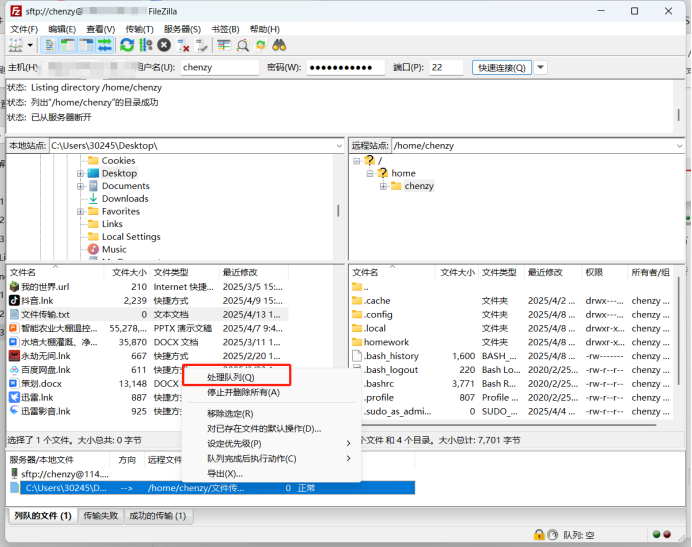The height and width of the screenshot is (547, 692).
Task: Select local file 抖音.lnk
Action: tap(37, 301)
